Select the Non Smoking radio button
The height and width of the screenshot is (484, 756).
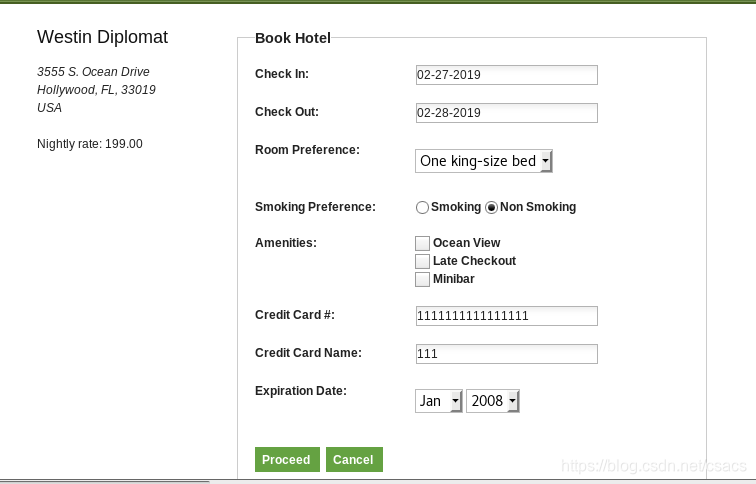point(491,207)
